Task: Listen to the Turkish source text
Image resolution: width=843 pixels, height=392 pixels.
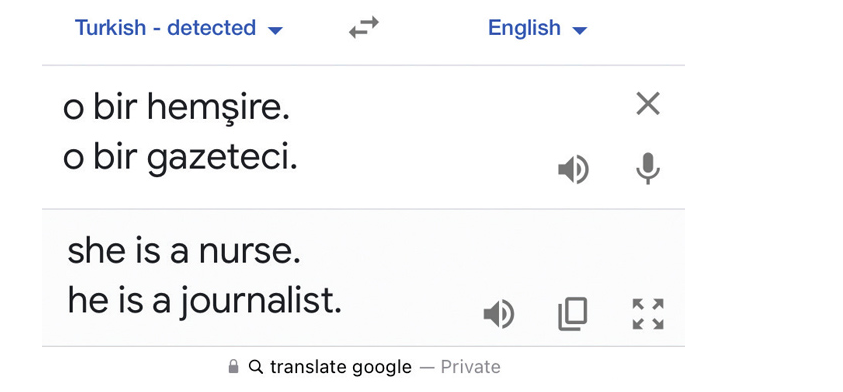Action: 574,169
